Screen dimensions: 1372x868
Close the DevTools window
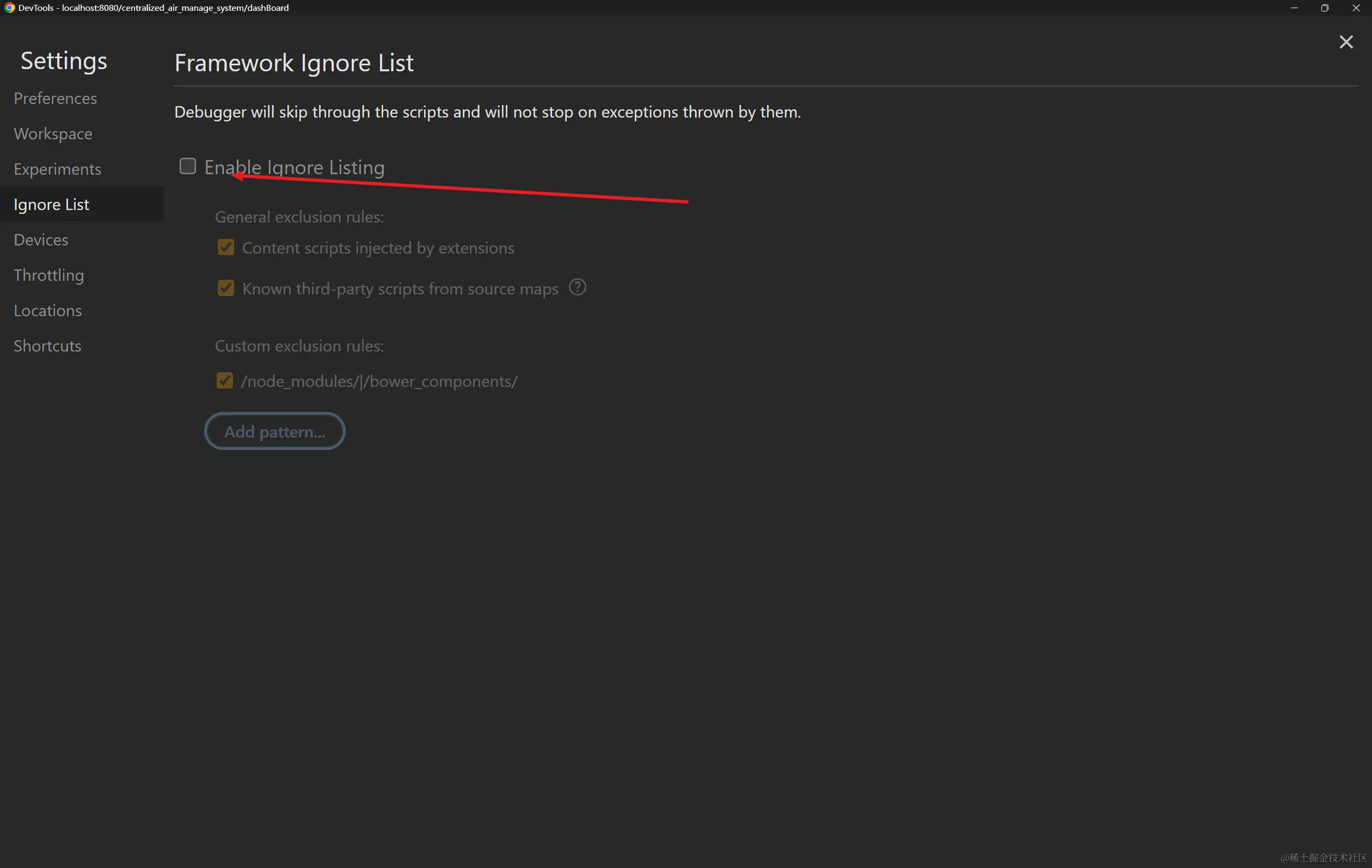pyautogui.click(x=1356, y=8)
